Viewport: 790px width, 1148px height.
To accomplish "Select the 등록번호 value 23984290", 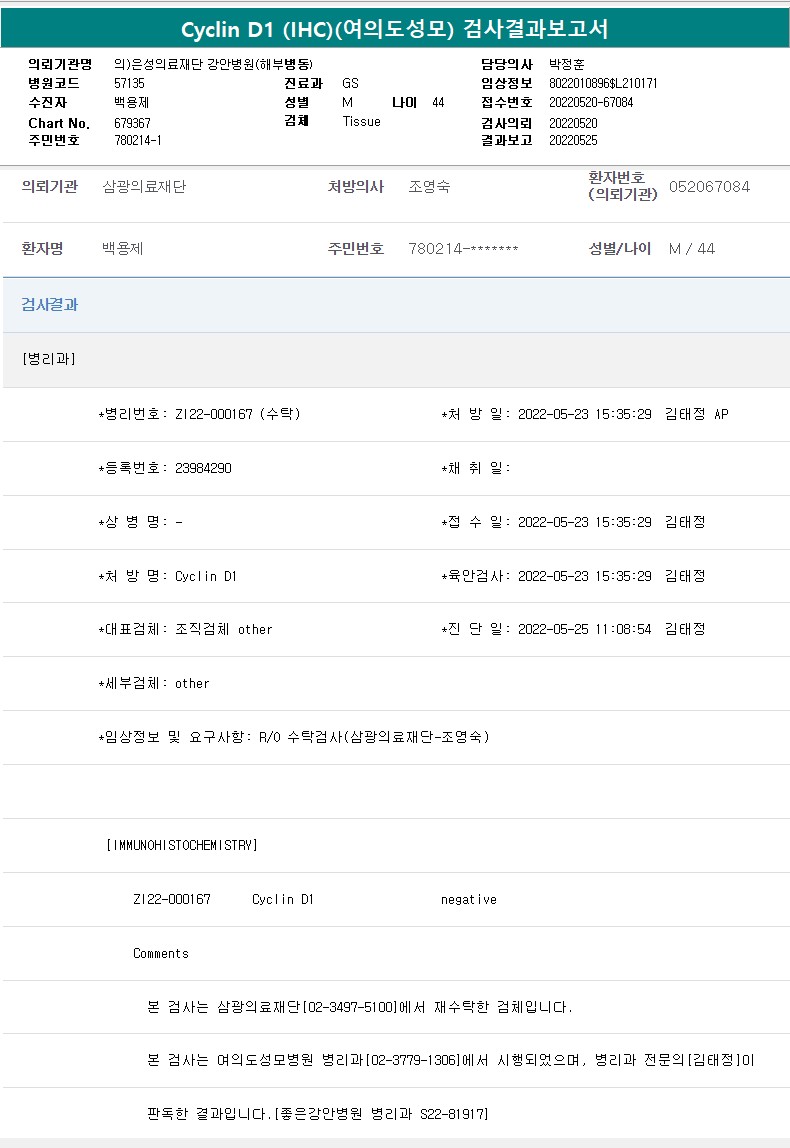I will (x=203, y=468).
